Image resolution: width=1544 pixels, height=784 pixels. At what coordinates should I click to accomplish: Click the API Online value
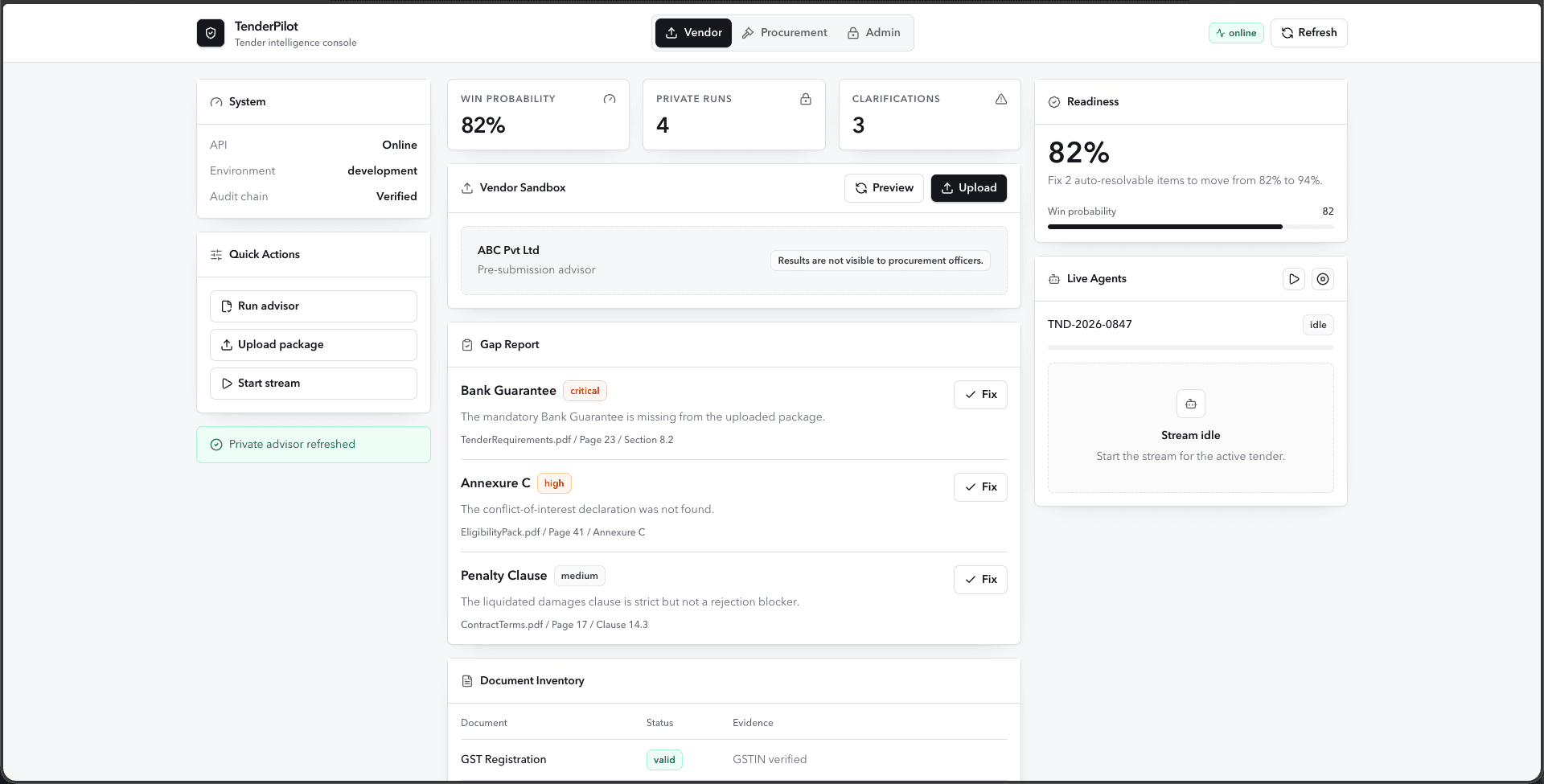pos(400,145)
